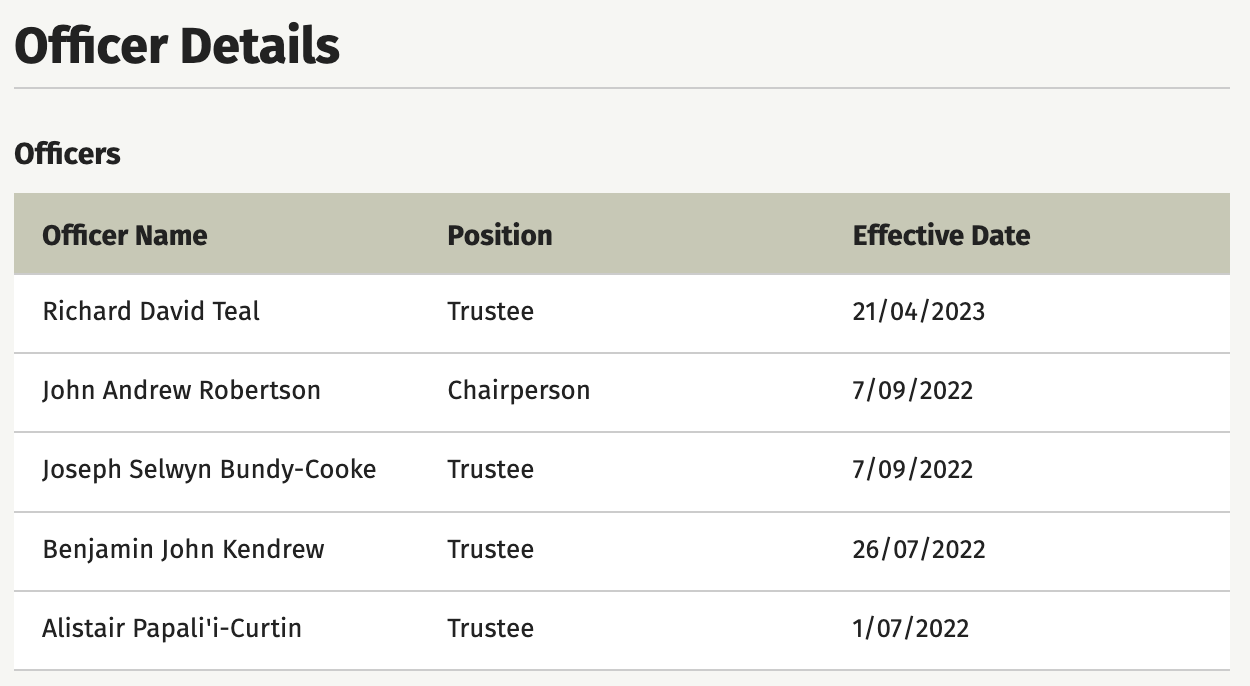
Task: Click Trustee position for Richard David Teal
Action: point(491,311)
